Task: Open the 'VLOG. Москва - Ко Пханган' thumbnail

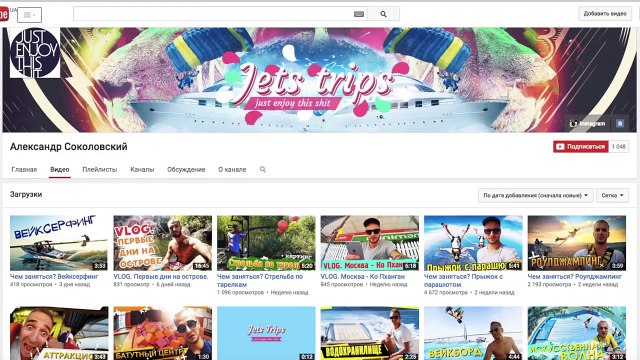Action: tap(369, 243)
